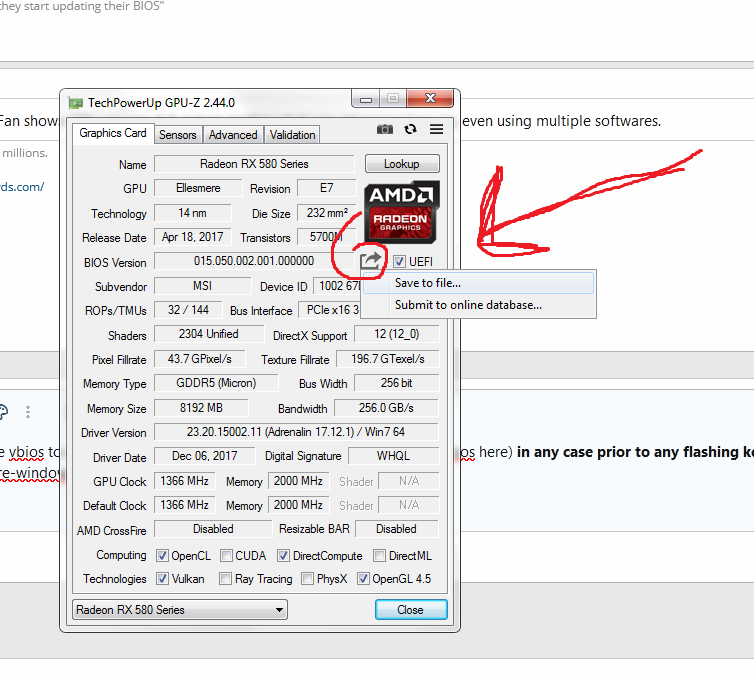Click the Name field Radeon RX 580 Series
Viewport: 754px width, 677px height.
[254, 164]
